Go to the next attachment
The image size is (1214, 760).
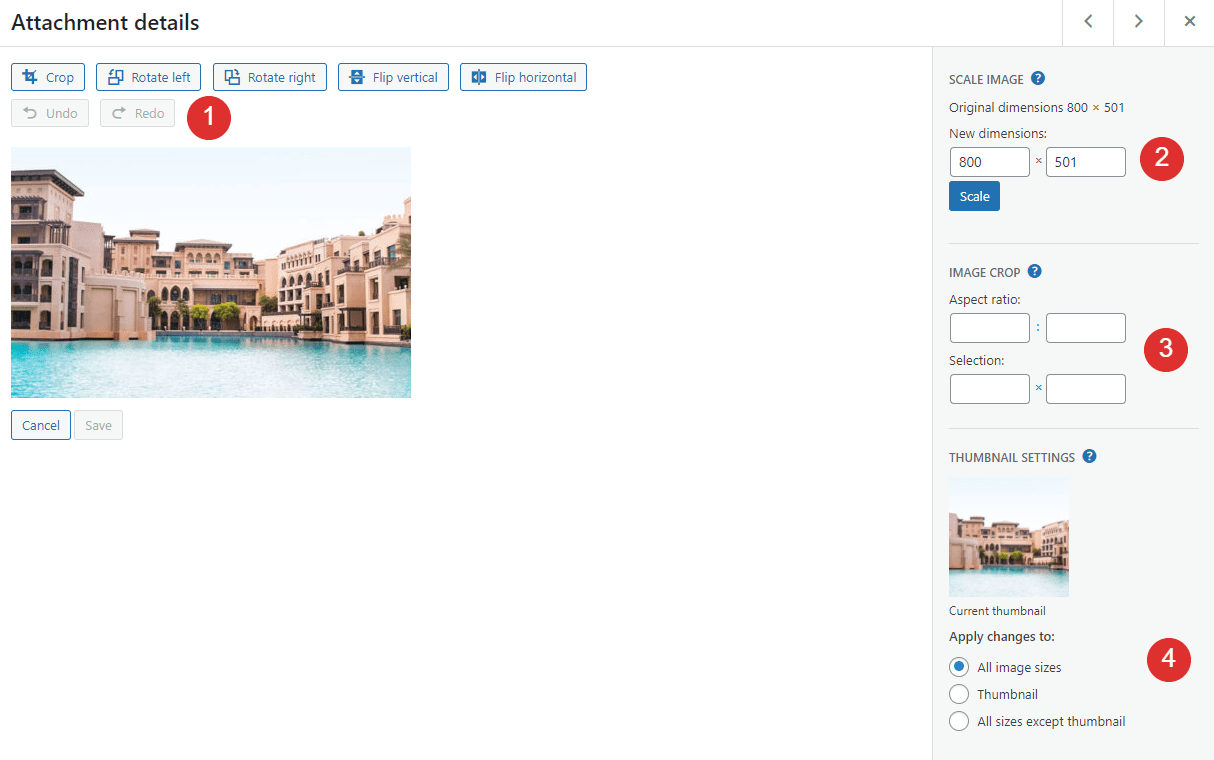(x=1138, y=22)
